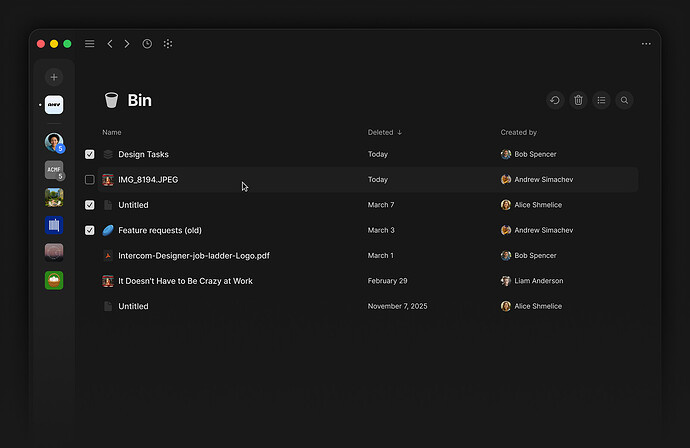Search the Bin with magnifier icon
This screenshot has height=448, width=690.
tap(624, 100)
